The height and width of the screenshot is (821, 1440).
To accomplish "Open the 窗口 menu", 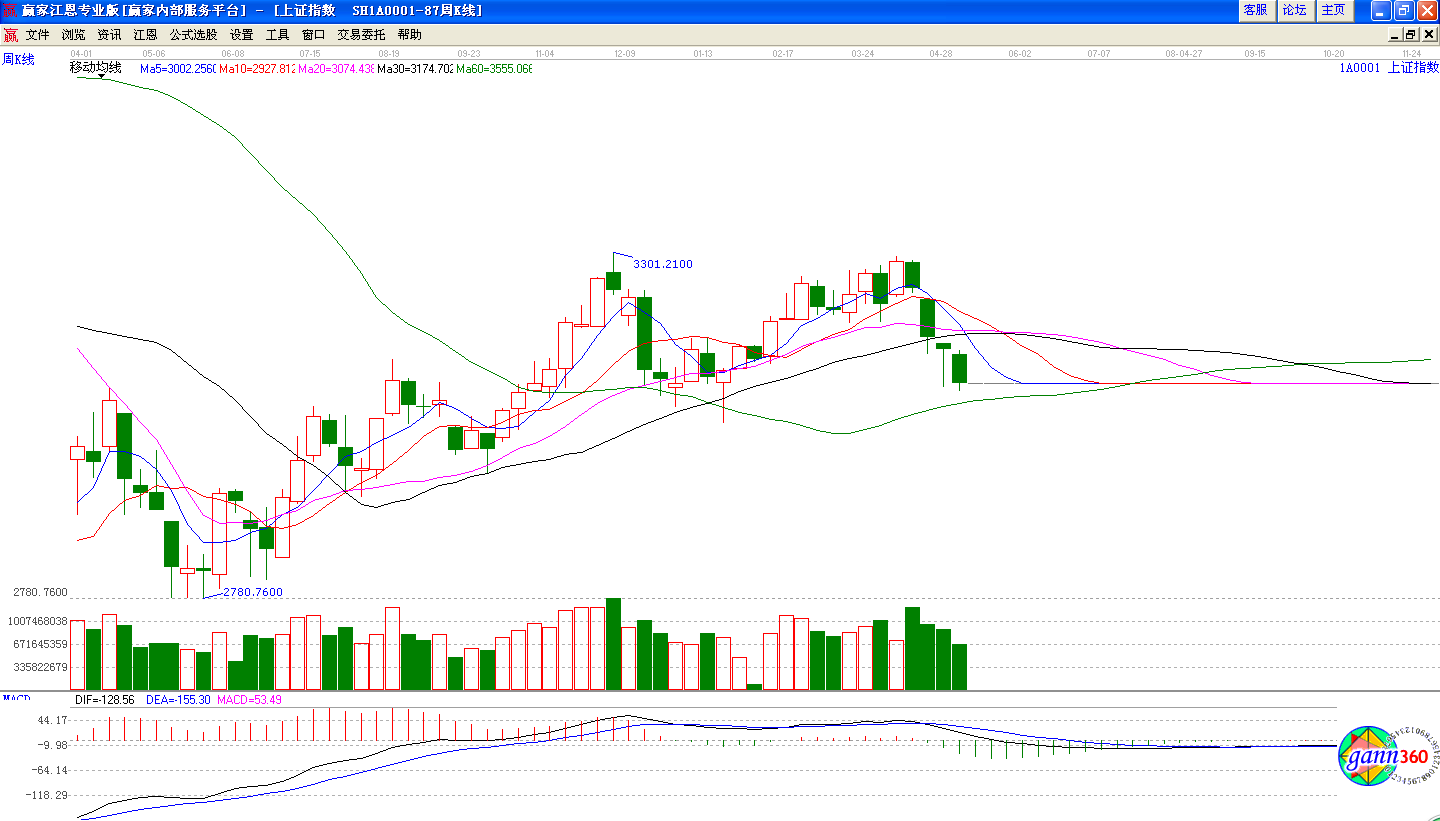I will point(313,34).
